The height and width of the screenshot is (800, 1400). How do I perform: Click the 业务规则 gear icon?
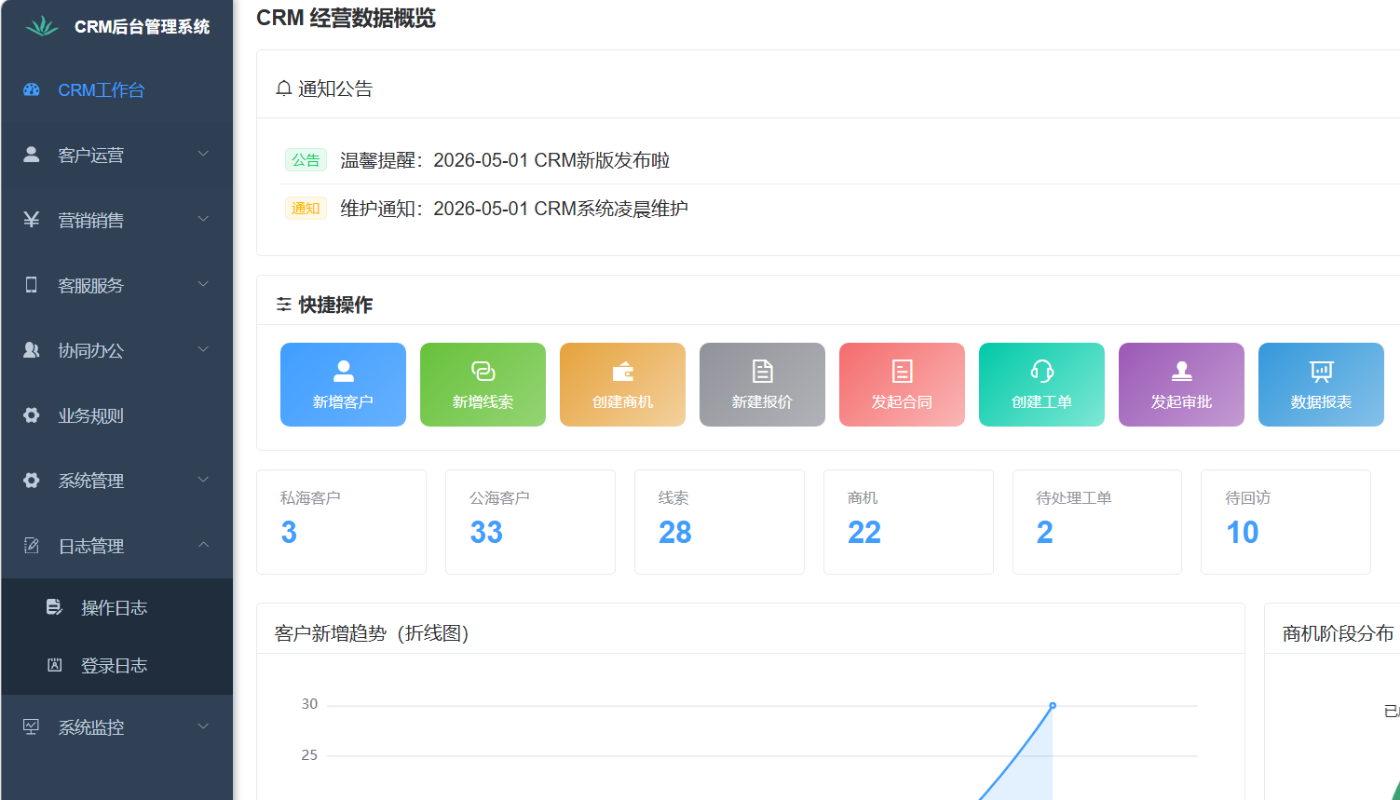tap(31, 415)
